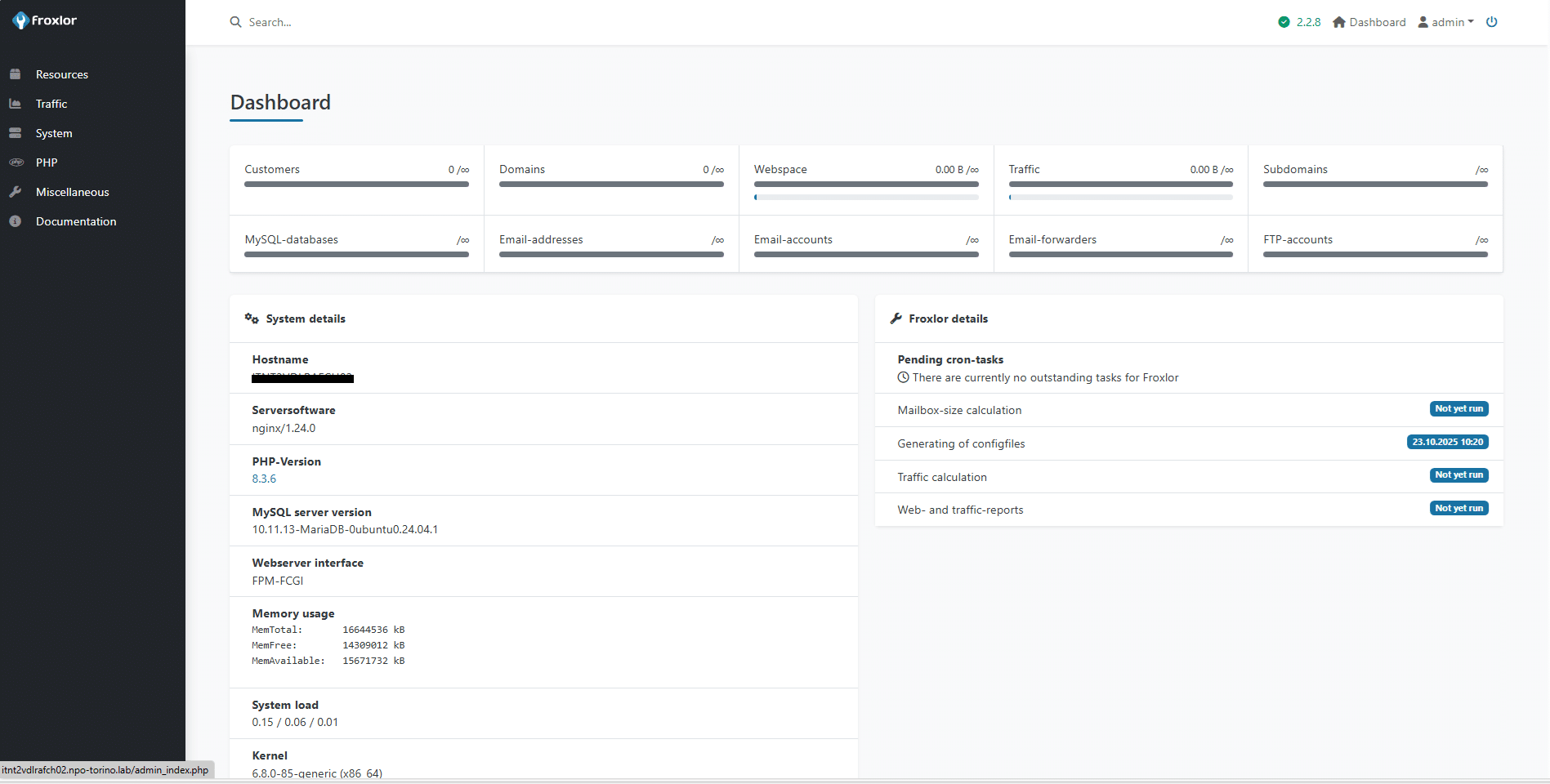1550x784 pixels.
Task: Open the PHP version 8.3.6 link
Action: (264, 479)
